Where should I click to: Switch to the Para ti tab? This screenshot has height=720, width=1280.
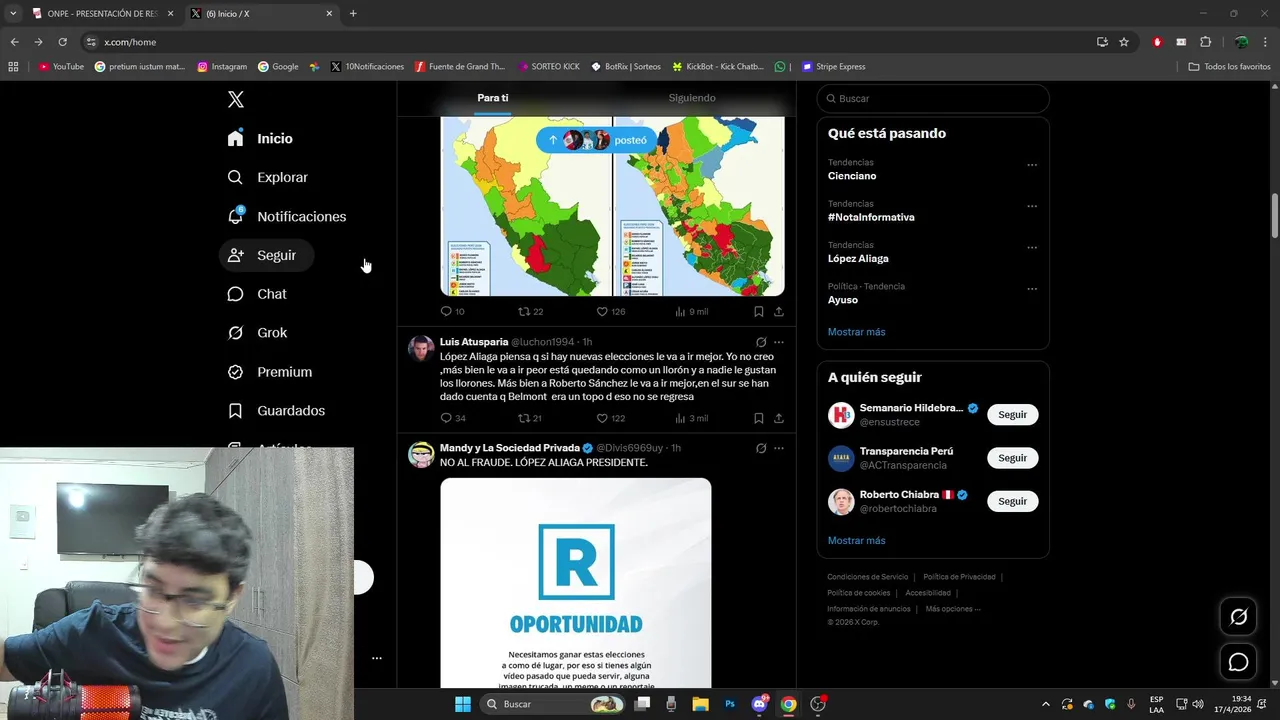click(x=492, y=98)
